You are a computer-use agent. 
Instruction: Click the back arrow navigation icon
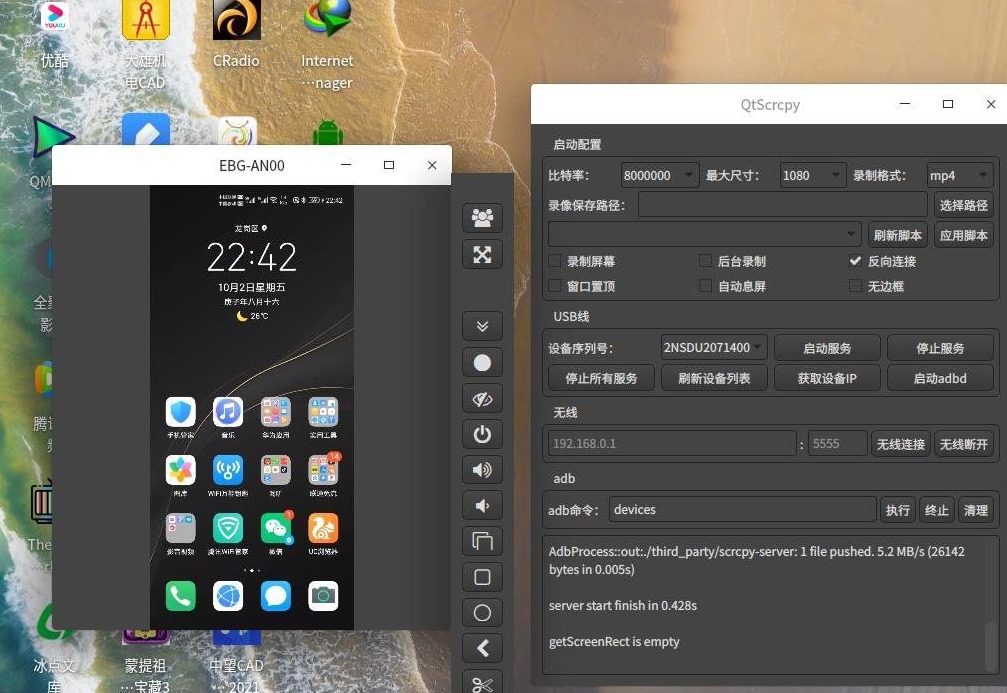(482, 648)
